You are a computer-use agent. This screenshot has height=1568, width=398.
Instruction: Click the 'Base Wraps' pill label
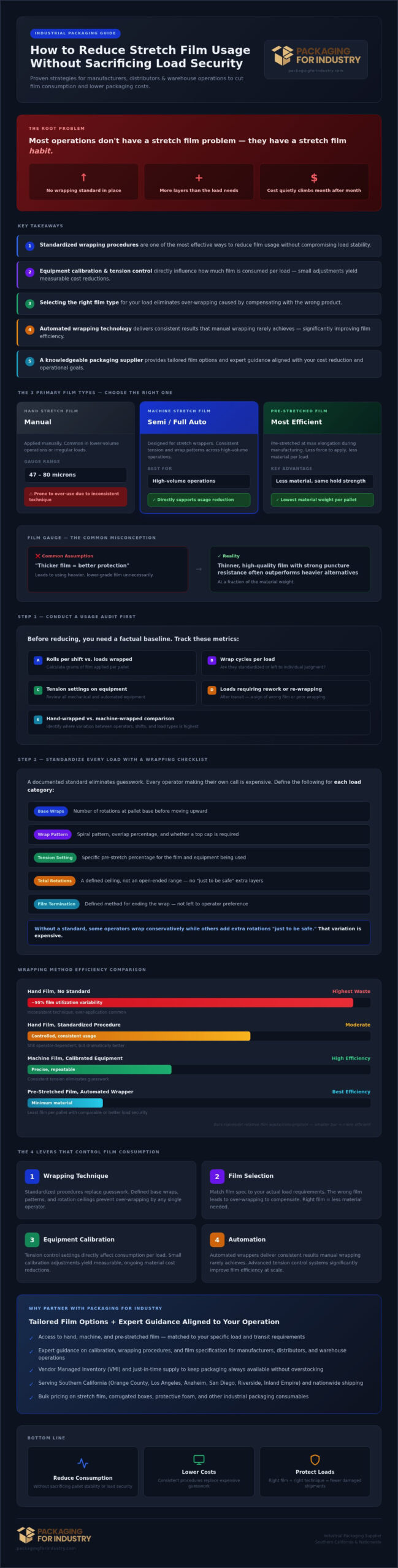(51, 811)
